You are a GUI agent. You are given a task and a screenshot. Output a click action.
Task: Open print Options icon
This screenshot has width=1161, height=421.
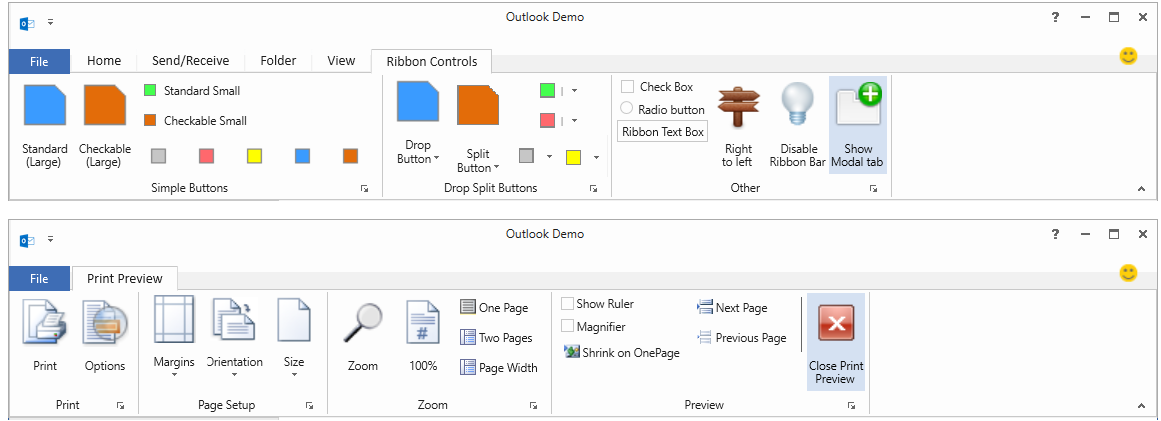click(x=105, y=323)
